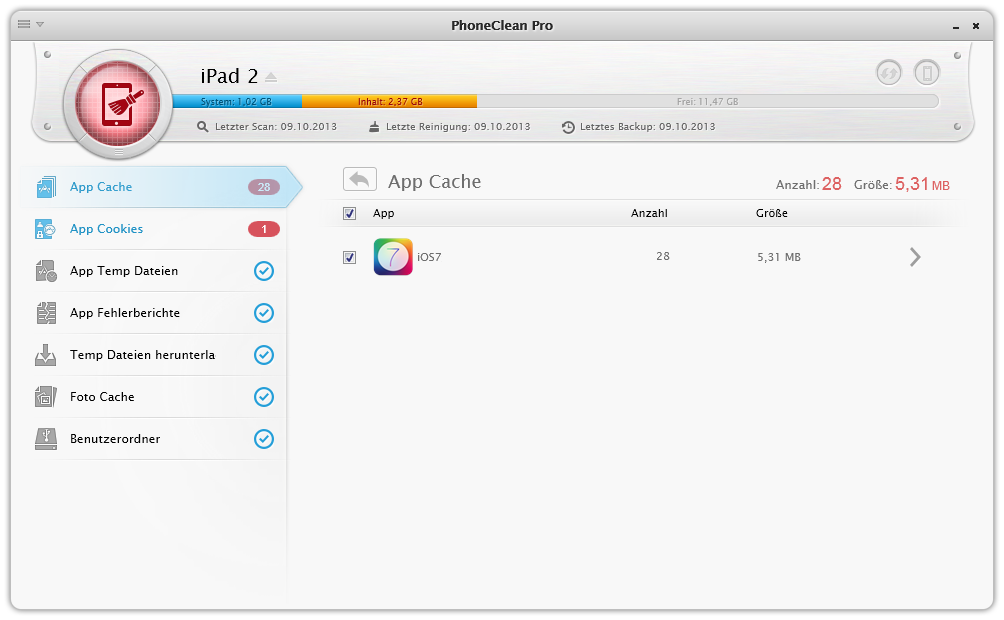Image resolution: width=1004 pixels, height=620 pixels.
Task: Open the Benutzerordner category
Action: pos(154,439)
